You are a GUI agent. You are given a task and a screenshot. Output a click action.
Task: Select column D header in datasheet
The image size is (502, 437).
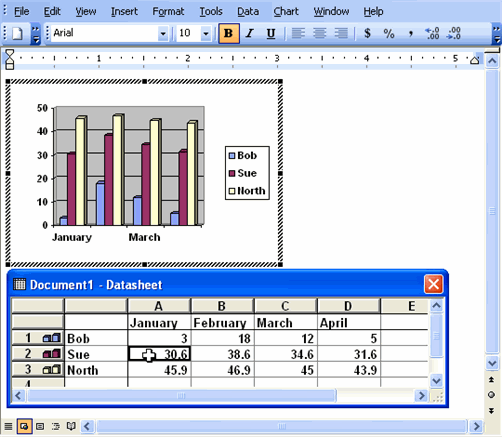[x=348, y=306]
